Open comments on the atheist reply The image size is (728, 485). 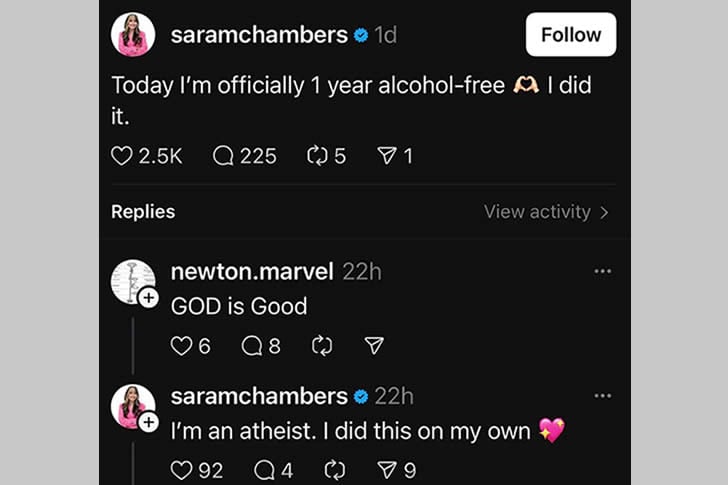click(x=265, y=470)
